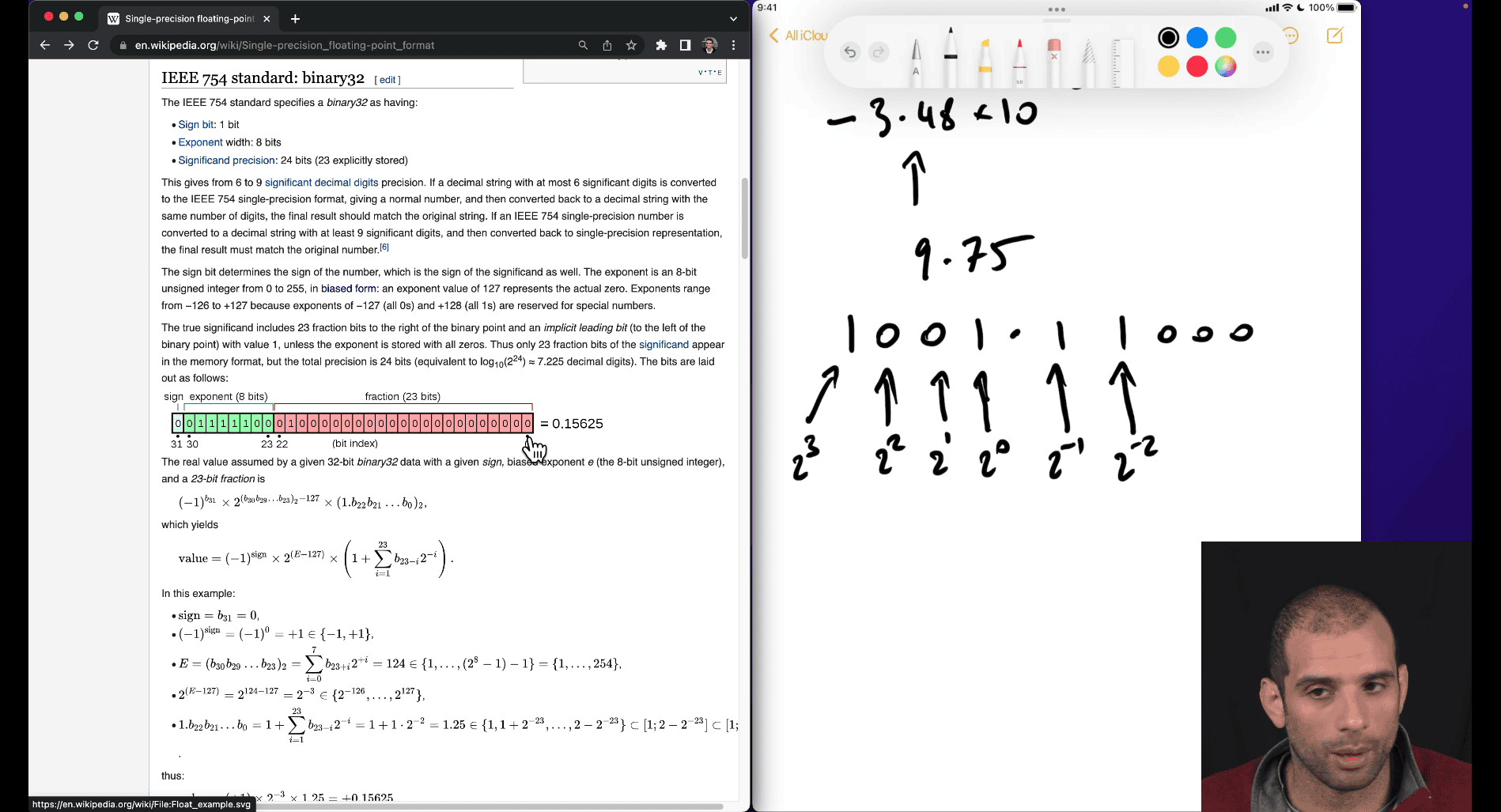The width and height of the screenshot is (1501, 812).
Task: Choose the black color swatch
Action: [x=1168, y=37]
